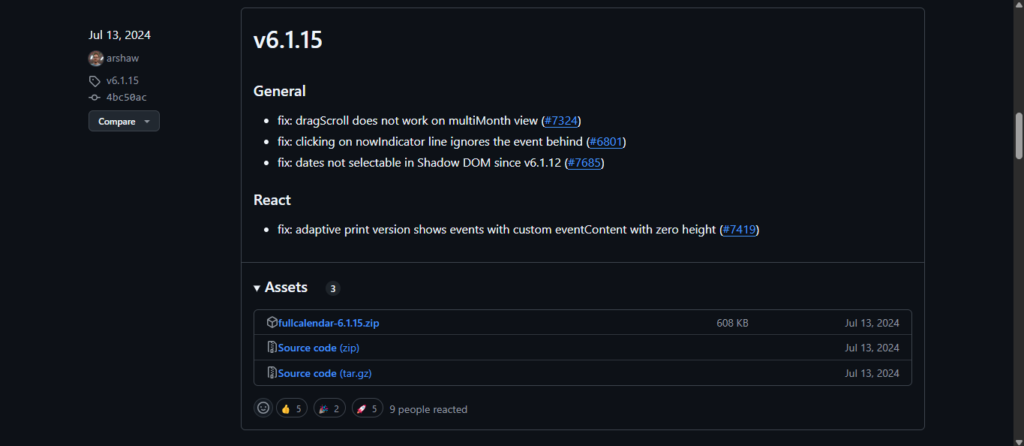The width and height of the screenshot is (1024, 446).
Task: Open the arshaw author profile link
Action: [123, 58]
